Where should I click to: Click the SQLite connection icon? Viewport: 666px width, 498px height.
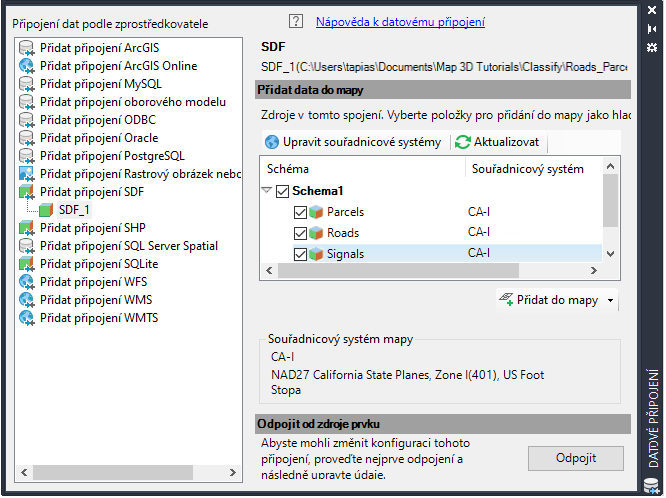(27, 264)
